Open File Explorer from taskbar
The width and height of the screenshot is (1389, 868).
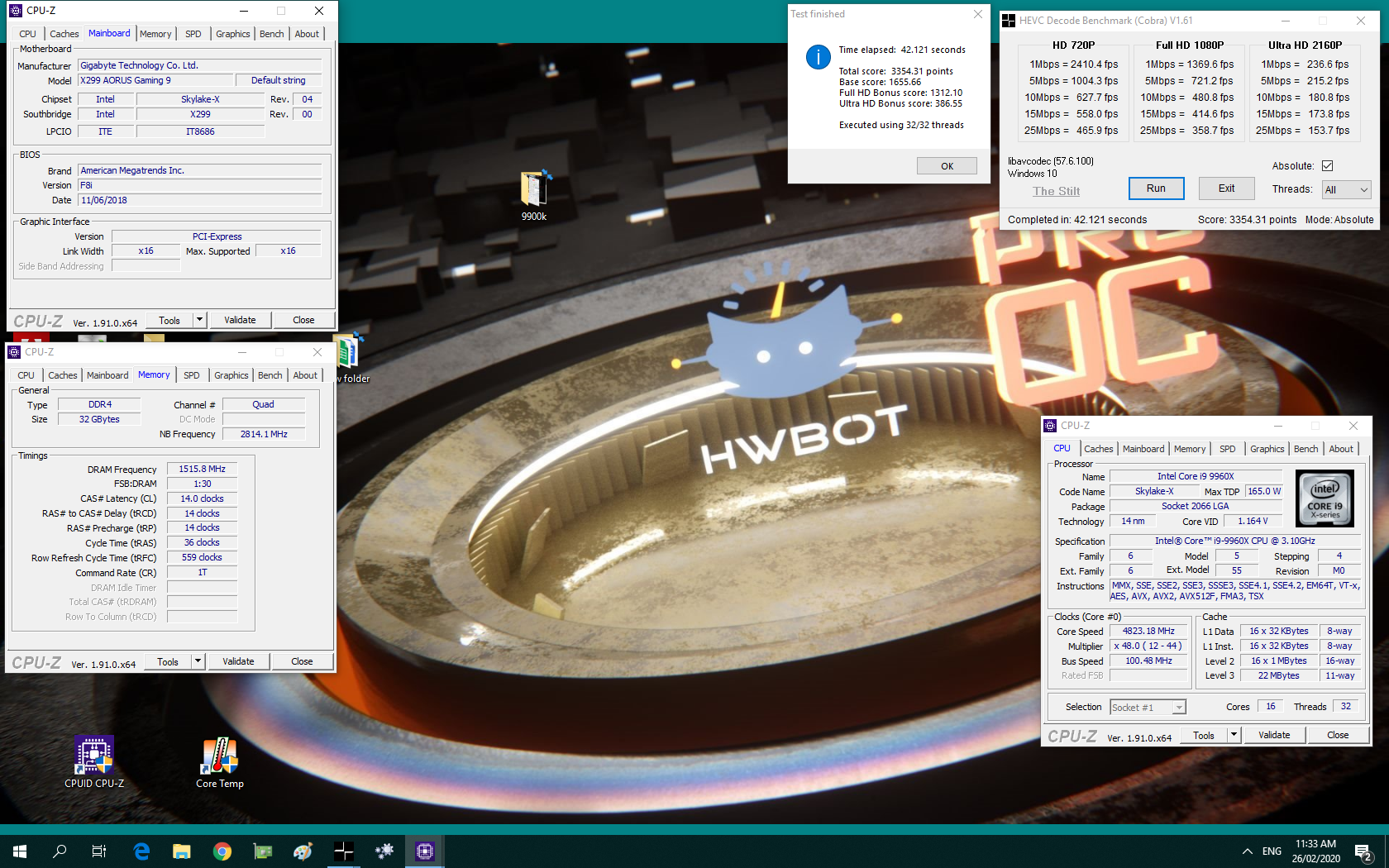click(x=182, y=851)
